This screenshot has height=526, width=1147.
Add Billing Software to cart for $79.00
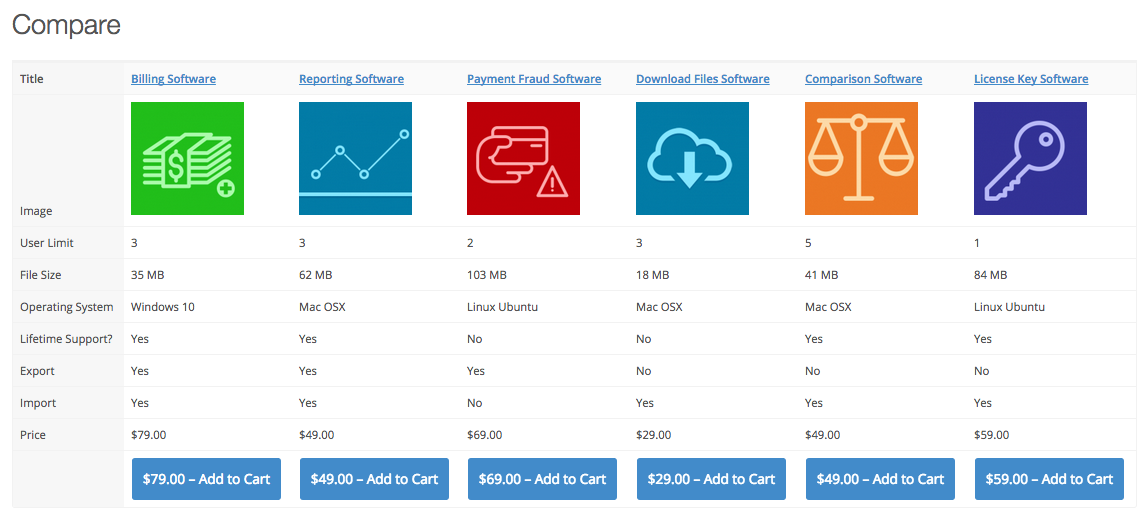pyautogui.click(x=206, y=479)
